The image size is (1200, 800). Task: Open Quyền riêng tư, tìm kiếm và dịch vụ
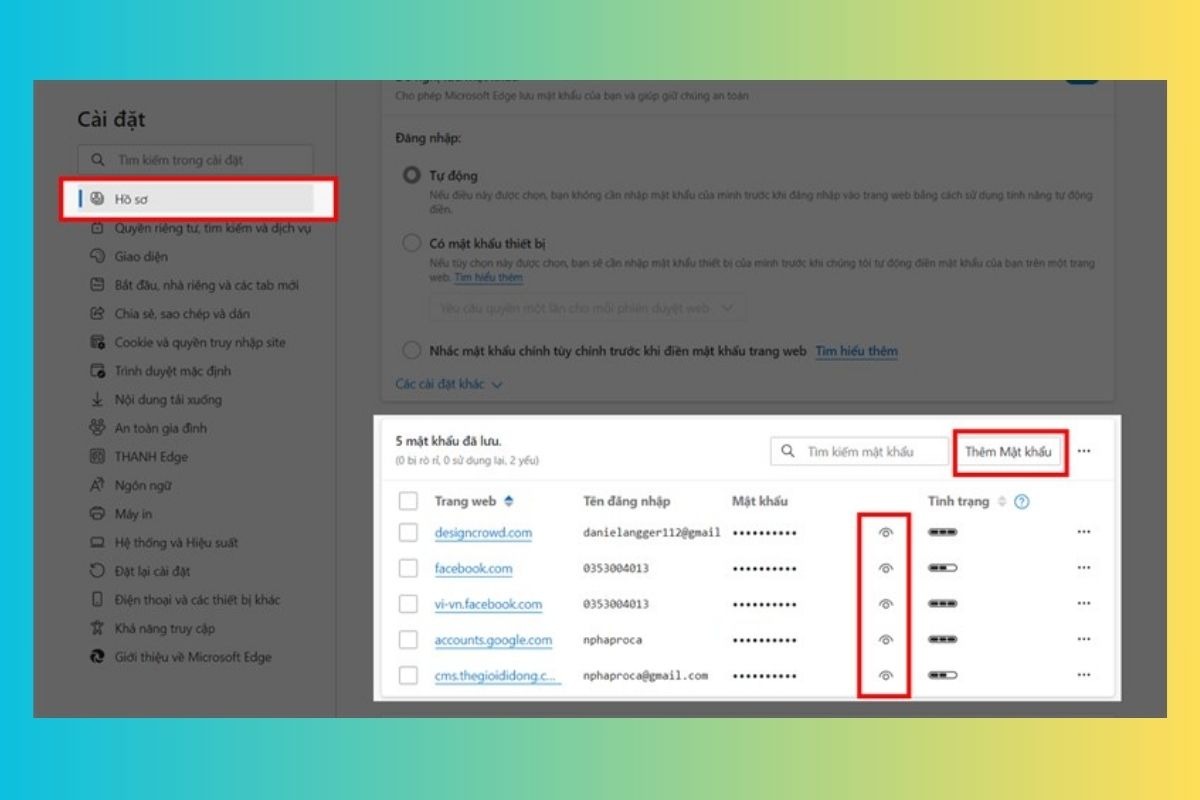(212, 227)
